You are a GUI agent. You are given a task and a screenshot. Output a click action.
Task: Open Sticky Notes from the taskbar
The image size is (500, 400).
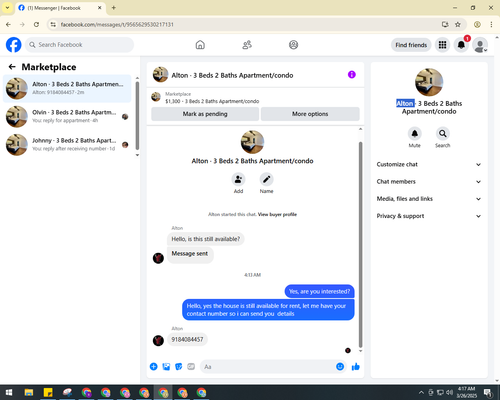48,393
